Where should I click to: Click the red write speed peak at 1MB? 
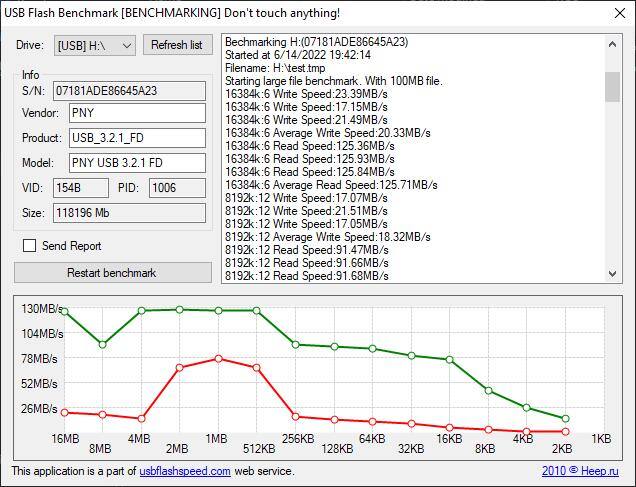(x=218, y=358)
